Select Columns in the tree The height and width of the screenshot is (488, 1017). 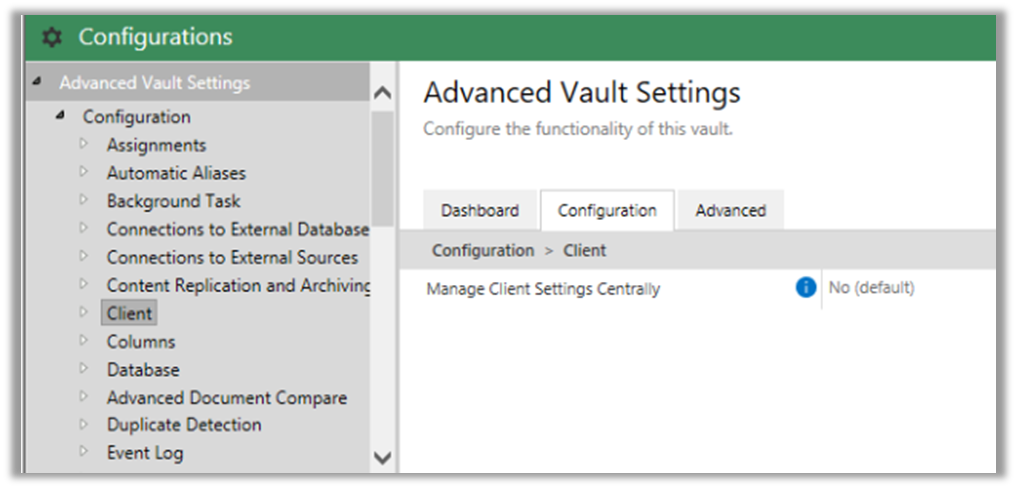click(x=141, y=341)
